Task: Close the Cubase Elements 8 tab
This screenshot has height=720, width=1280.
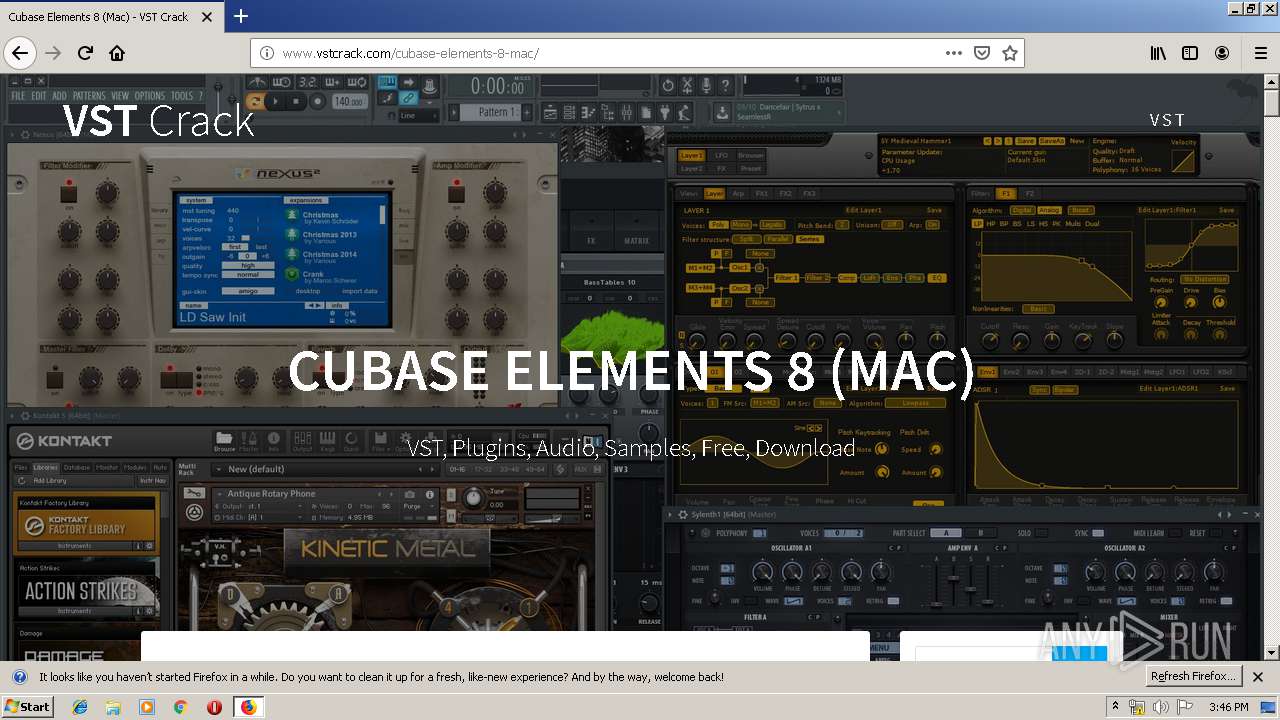Action: tap(205, 16)
